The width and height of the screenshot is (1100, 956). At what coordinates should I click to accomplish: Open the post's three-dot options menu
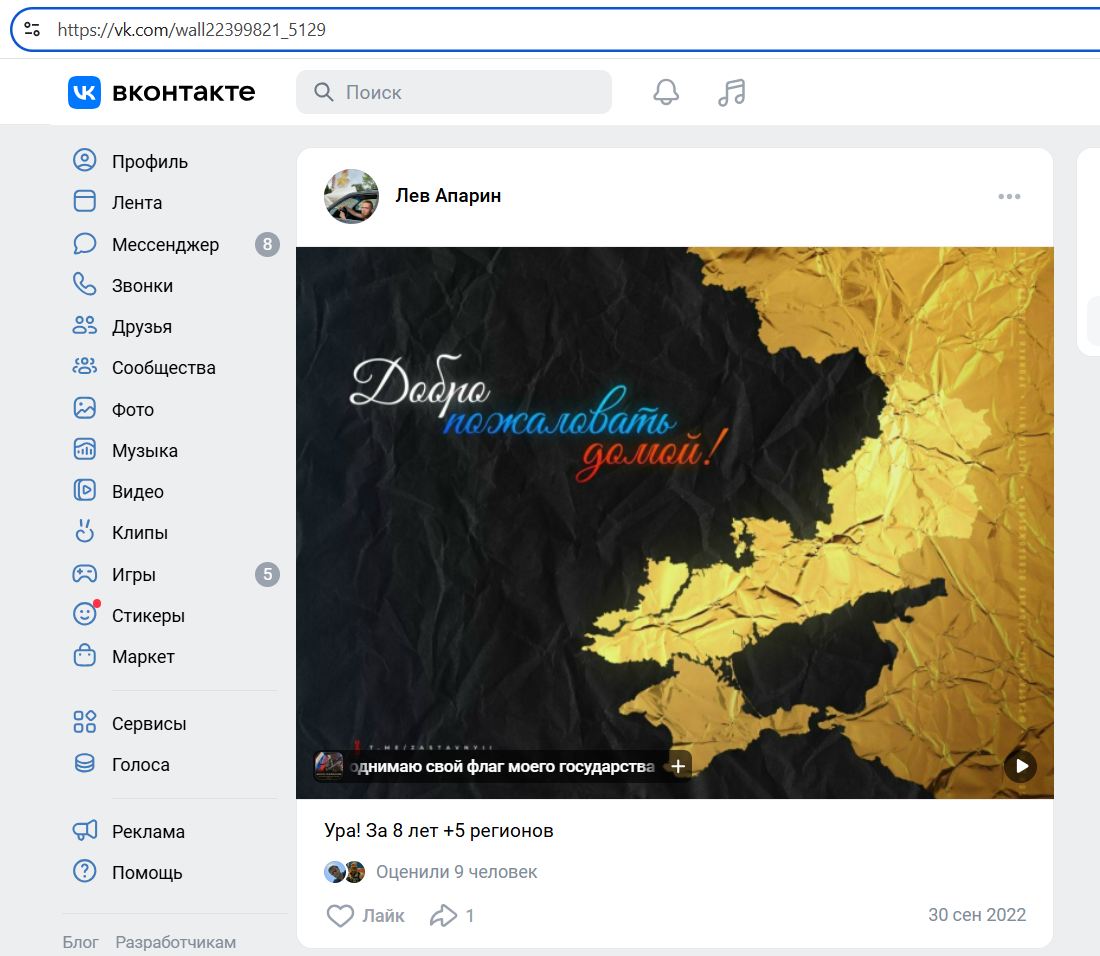[x=1009, y=196]
